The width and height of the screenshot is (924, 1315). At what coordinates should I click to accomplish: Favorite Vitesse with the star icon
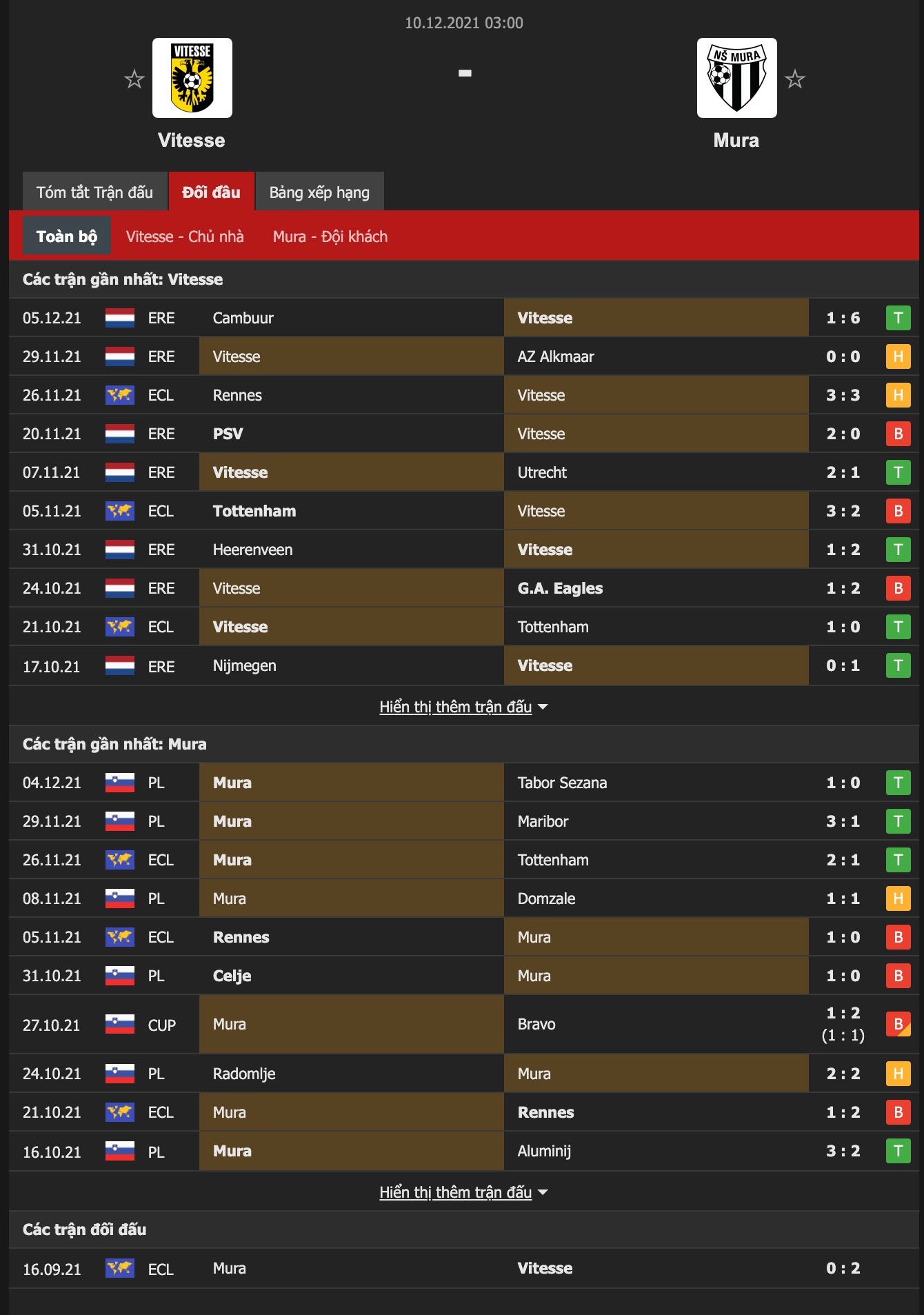tap(134, 79)
